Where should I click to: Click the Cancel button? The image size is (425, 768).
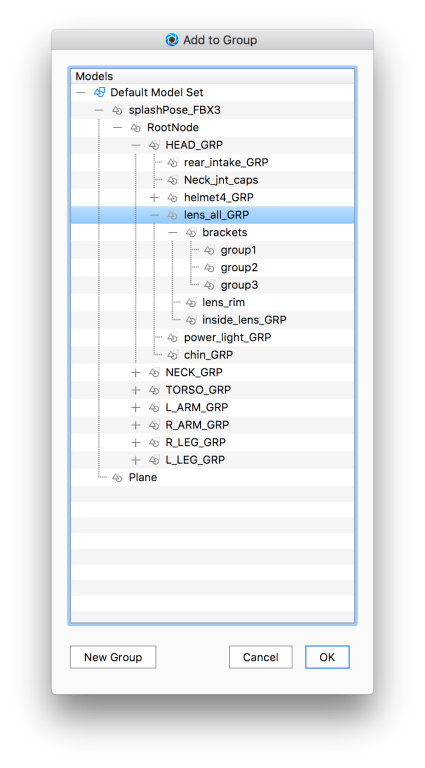pyautogui.click(x=260, y=657)
